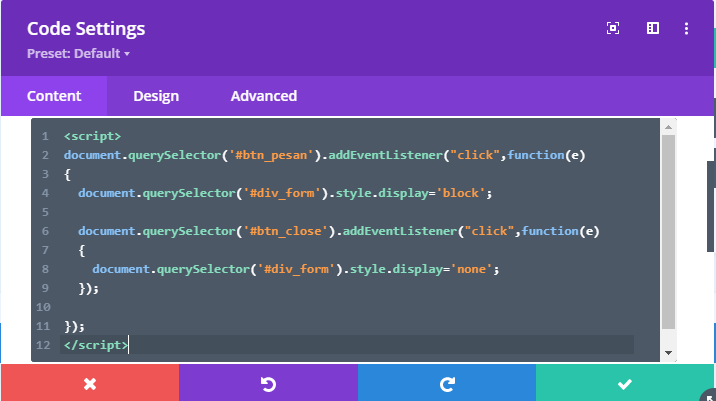Open the three-dot more options menu
This screenshot has width=716, height=401.
click(686, 28)
